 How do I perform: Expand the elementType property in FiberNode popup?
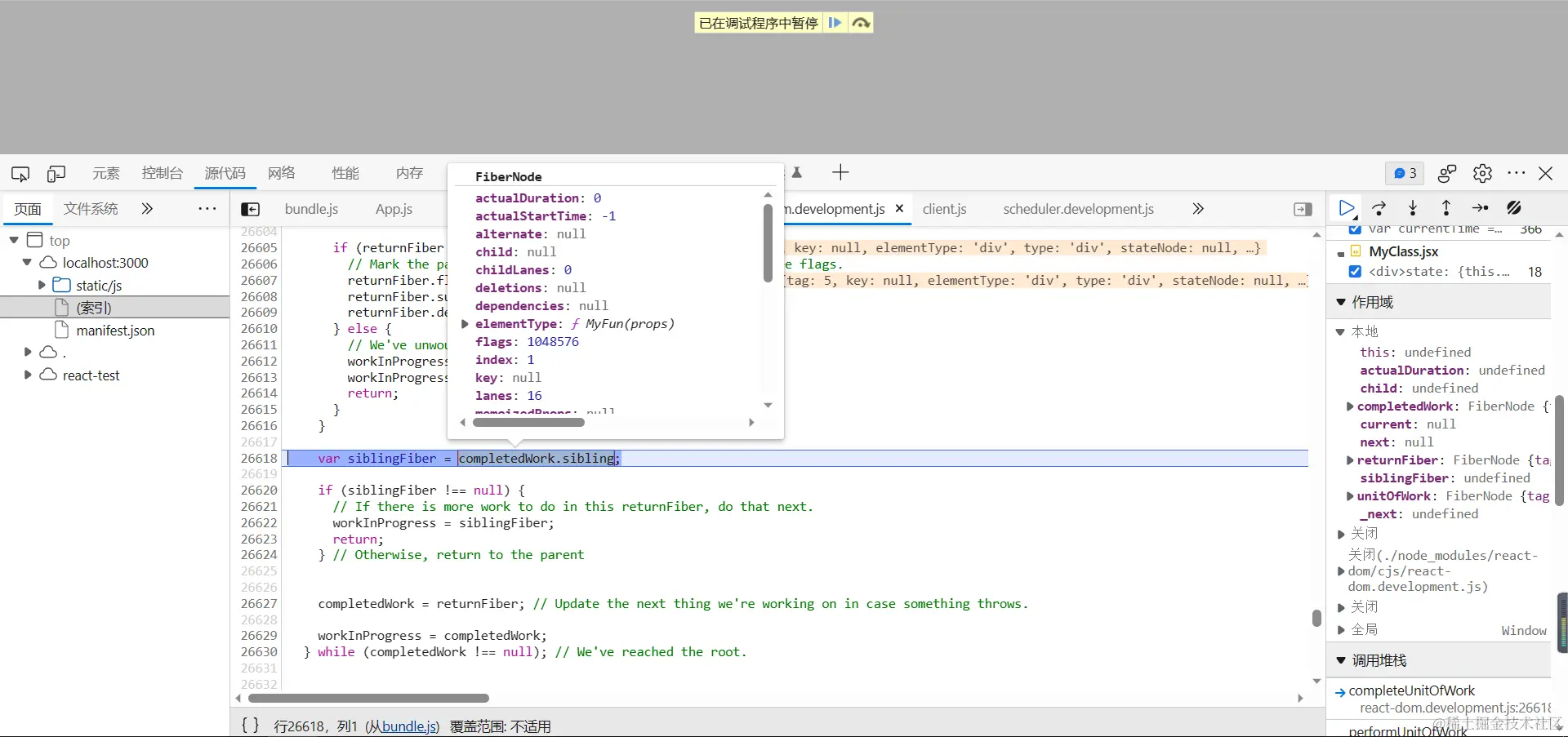tap(465, 324)
